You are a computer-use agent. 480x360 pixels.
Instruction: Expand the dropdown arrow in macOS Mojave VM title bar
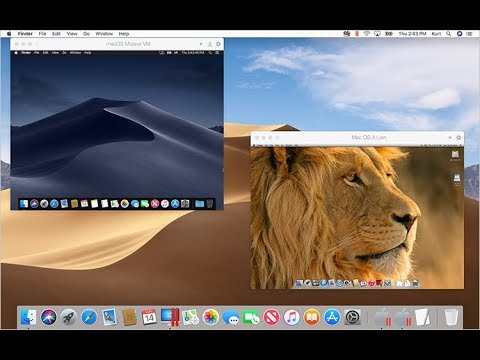201,44
